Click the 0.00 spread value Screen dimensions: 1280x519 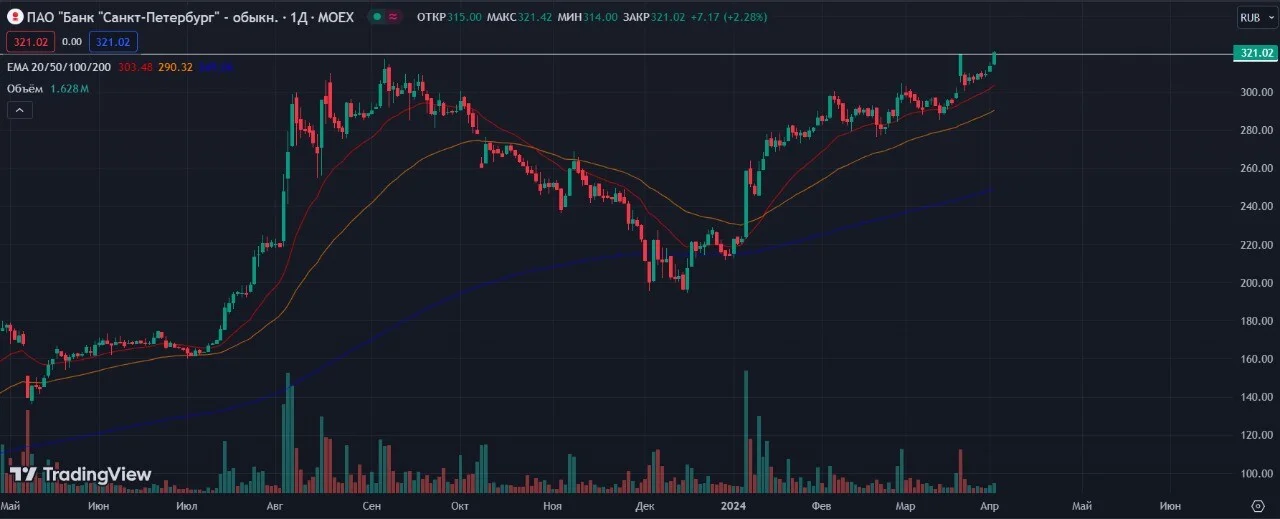[72, 42]
